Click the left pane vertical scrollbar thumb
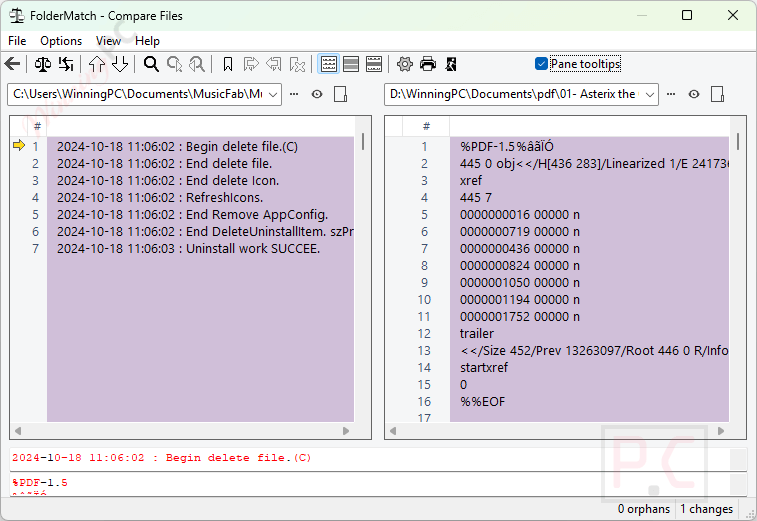Viewport: 757px width, 521px height. coord(363,141)
